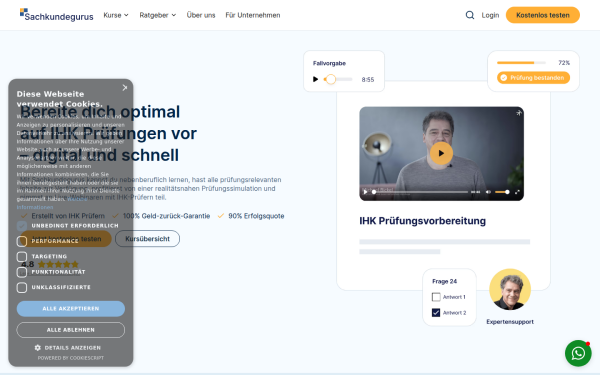Open the Über uns page

click(201, 15)
